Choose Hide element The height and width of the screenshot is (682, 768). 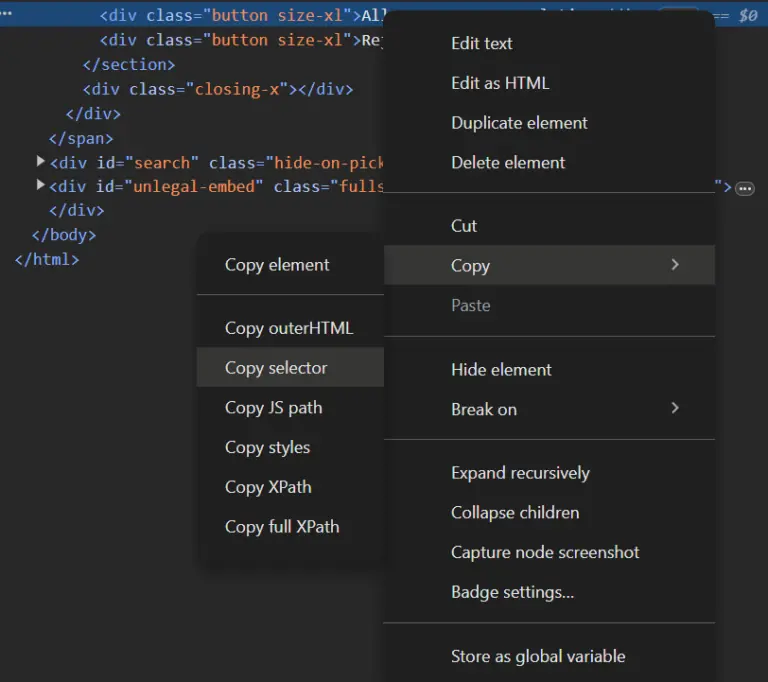click(x=549, y=369)
